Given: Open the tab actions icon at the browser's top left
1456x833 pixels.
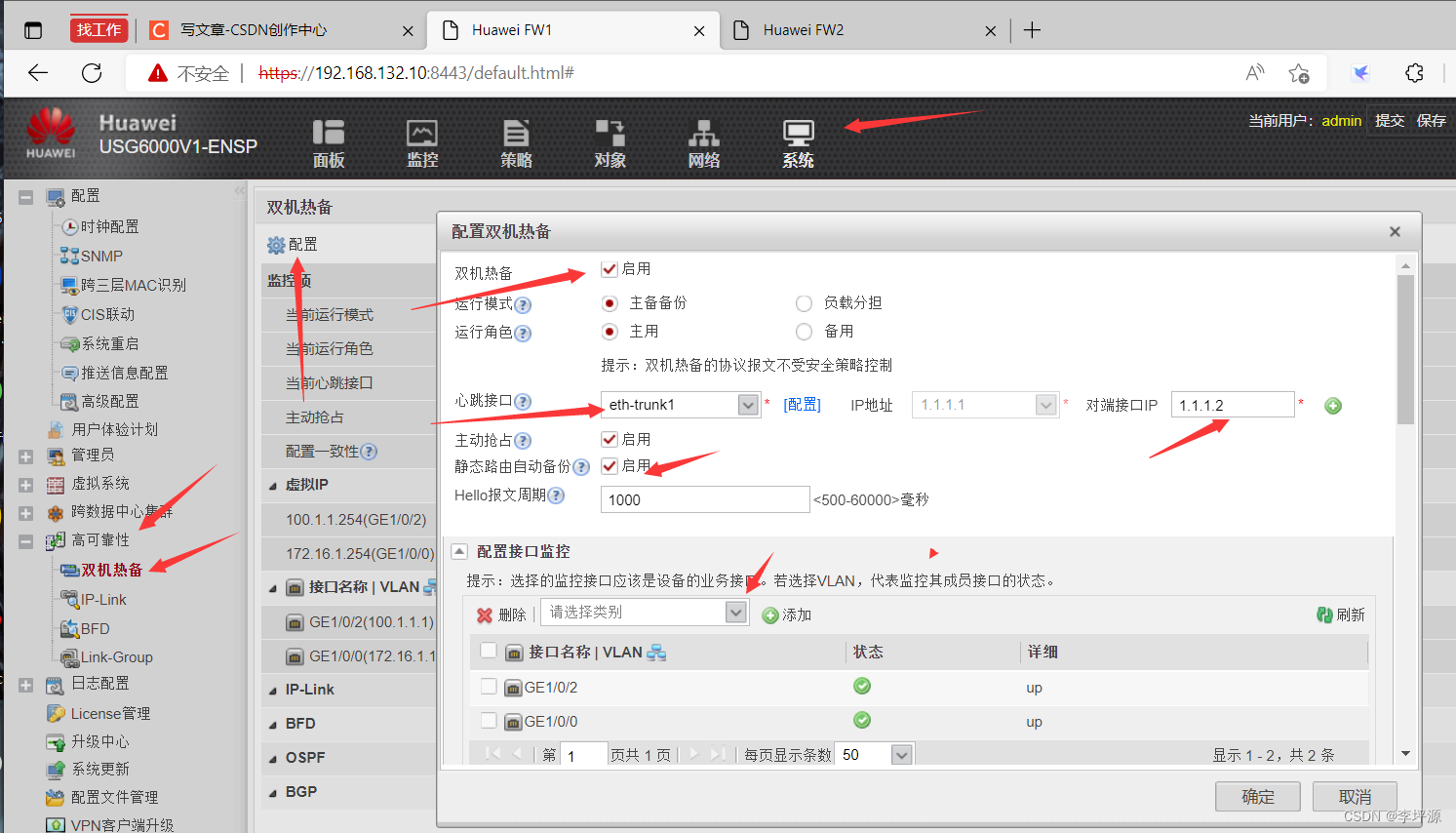Looking at the screenshot, I should [x=33, y=30].
